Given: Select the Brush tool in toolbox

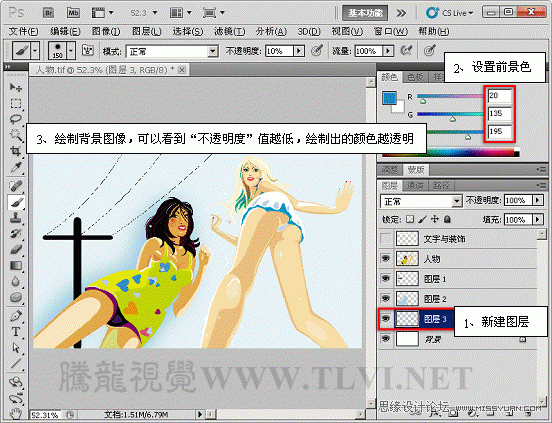Looking at the screenshot, I should coord(15,202).
